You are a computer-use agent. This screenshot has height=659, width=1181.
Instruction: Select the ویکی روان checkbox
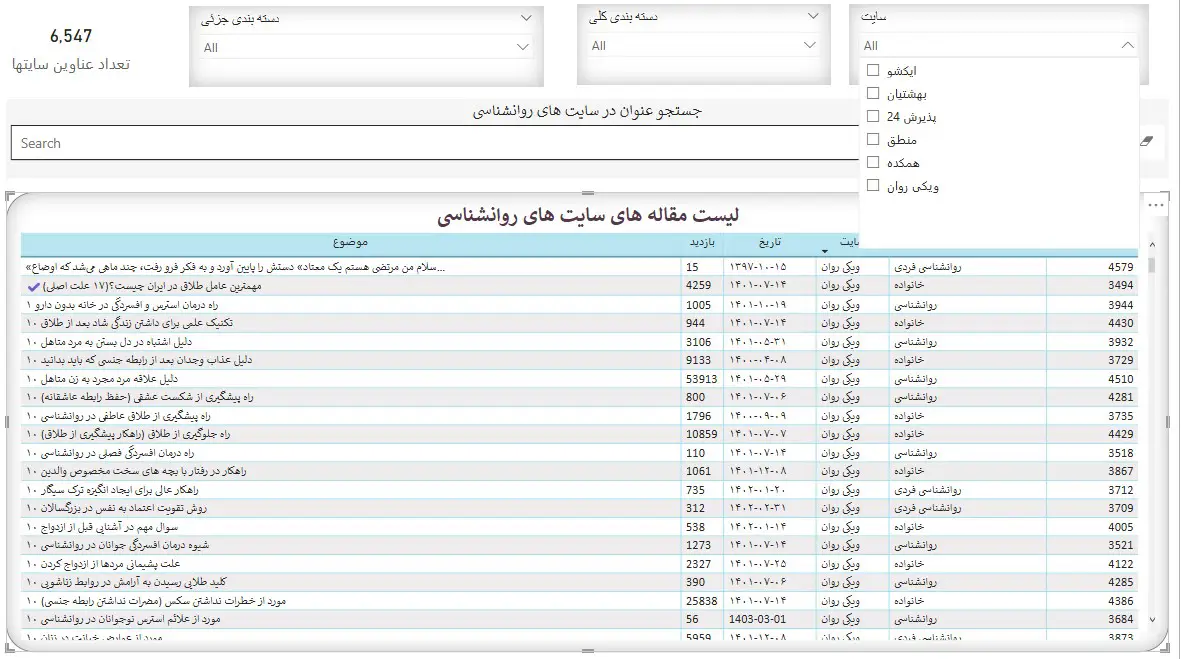point(873,186)
